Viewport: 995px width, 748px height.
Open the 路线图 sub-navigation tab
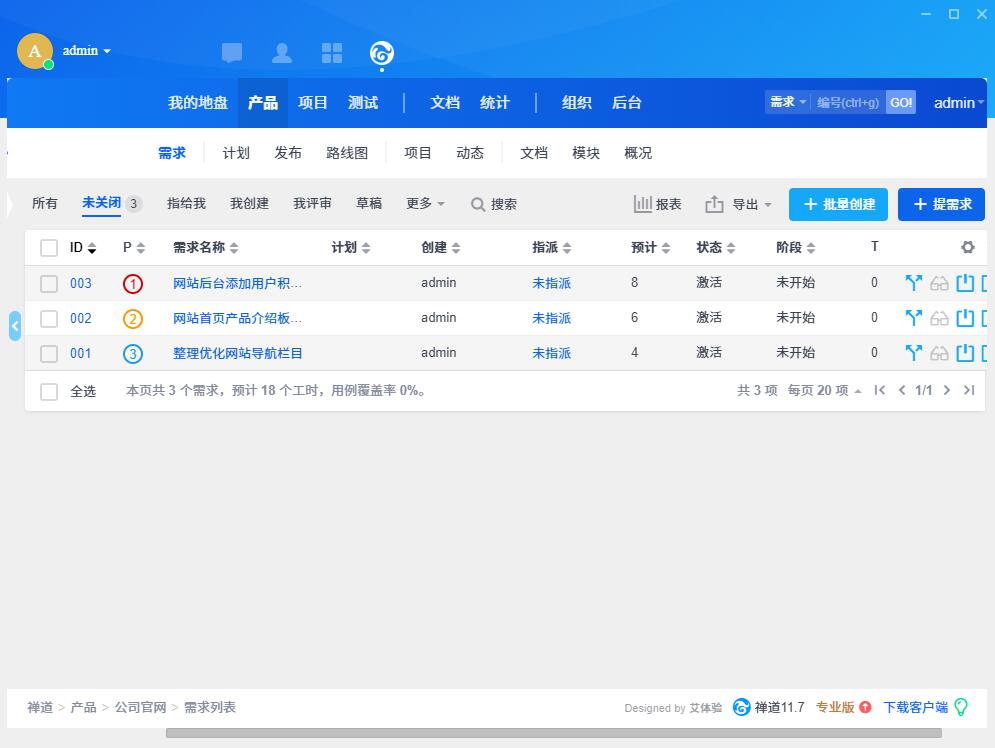[347, 153]
